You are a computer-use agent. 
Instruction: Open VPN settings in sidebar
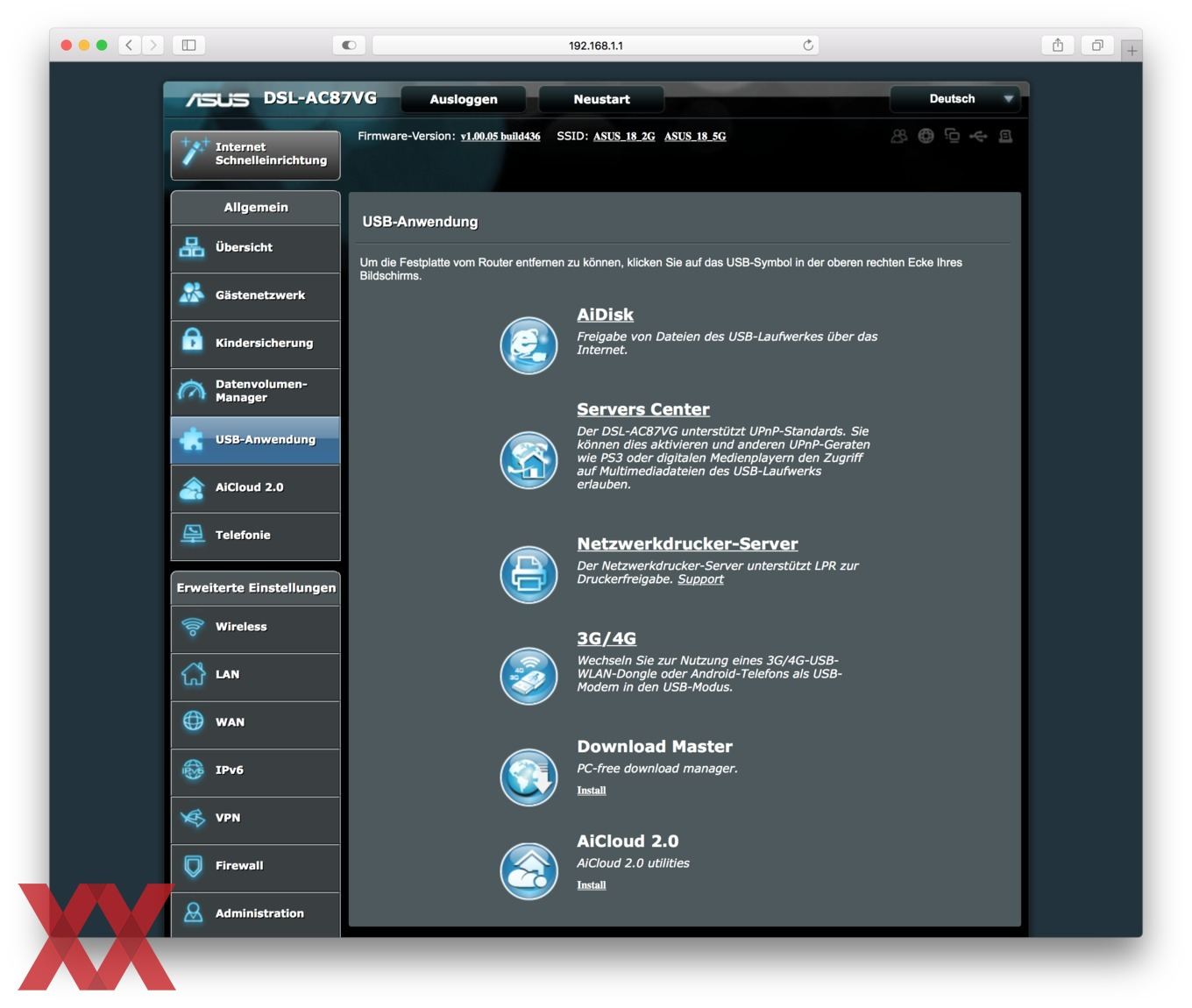(x=255, y=819)
